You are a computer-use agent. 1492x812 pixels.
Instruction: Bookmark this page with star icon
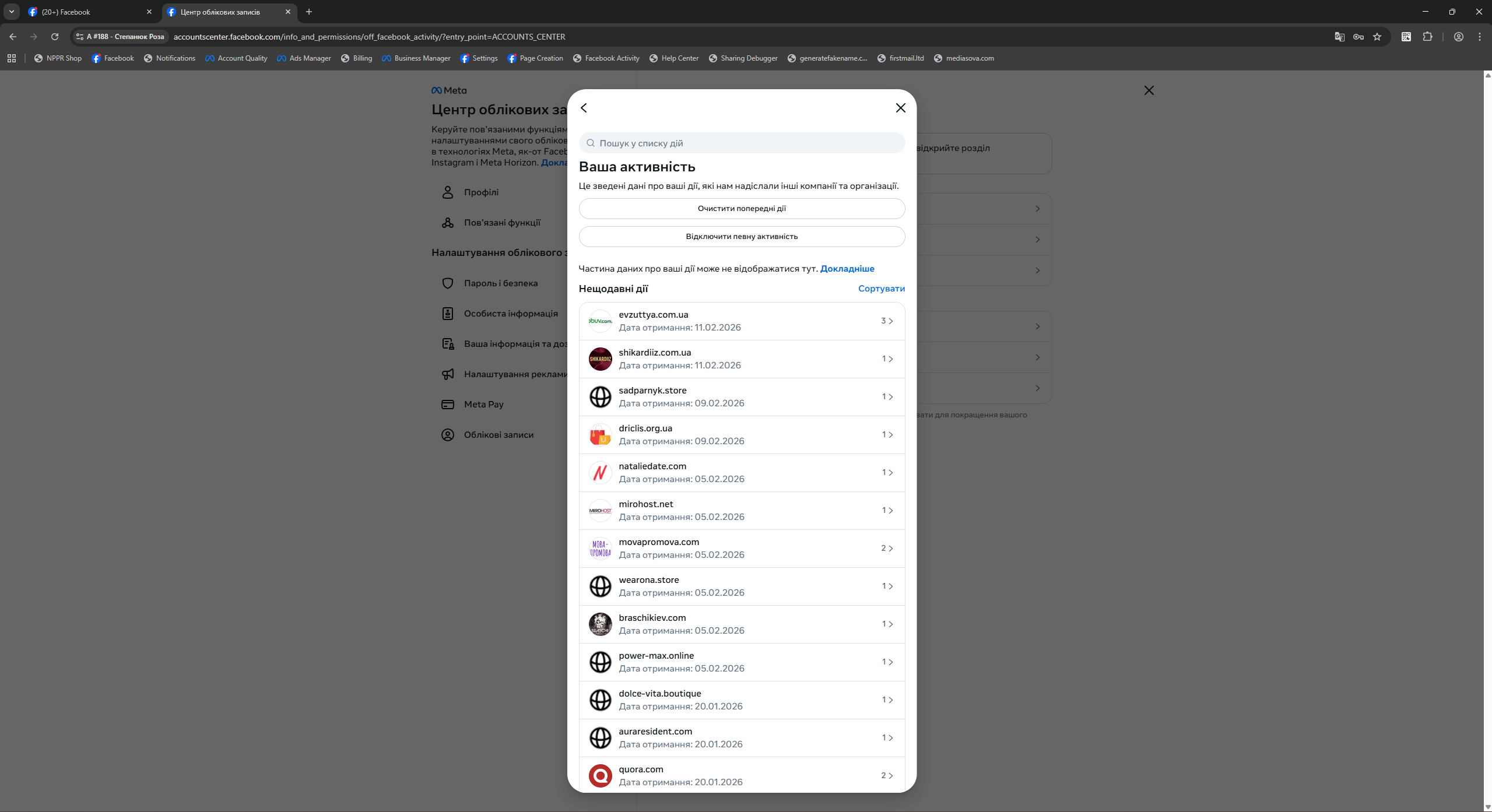point(1377,37)
